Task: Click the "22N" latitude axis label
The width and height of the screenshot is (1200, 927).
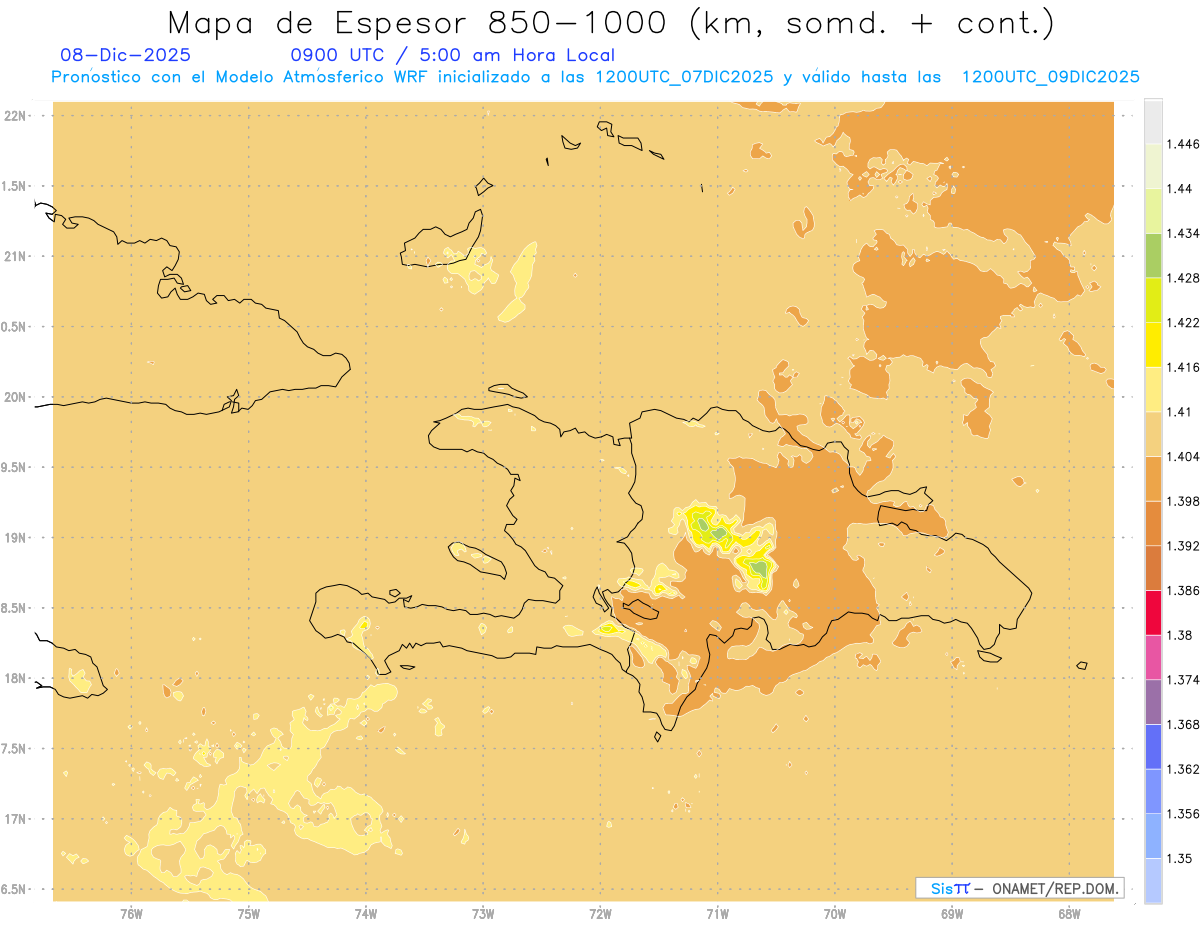Action: [x=15, y=115]
